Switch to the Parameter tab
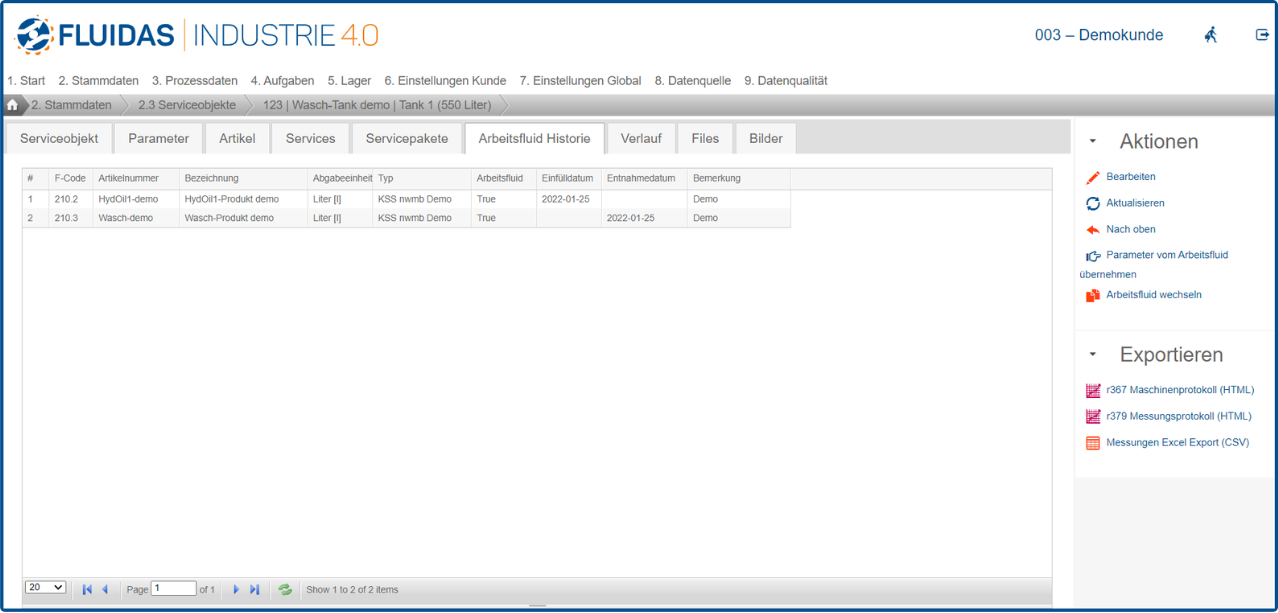This screenshot has width=1278, height=613. [158, 139]
